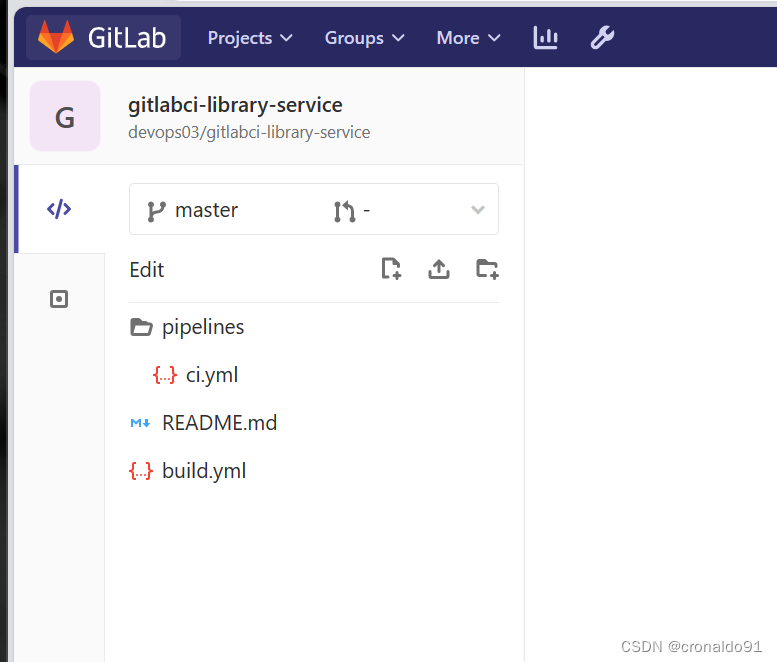Click the project avatar letter G
This screenshot has width=777, height=662.
(65, 116)
